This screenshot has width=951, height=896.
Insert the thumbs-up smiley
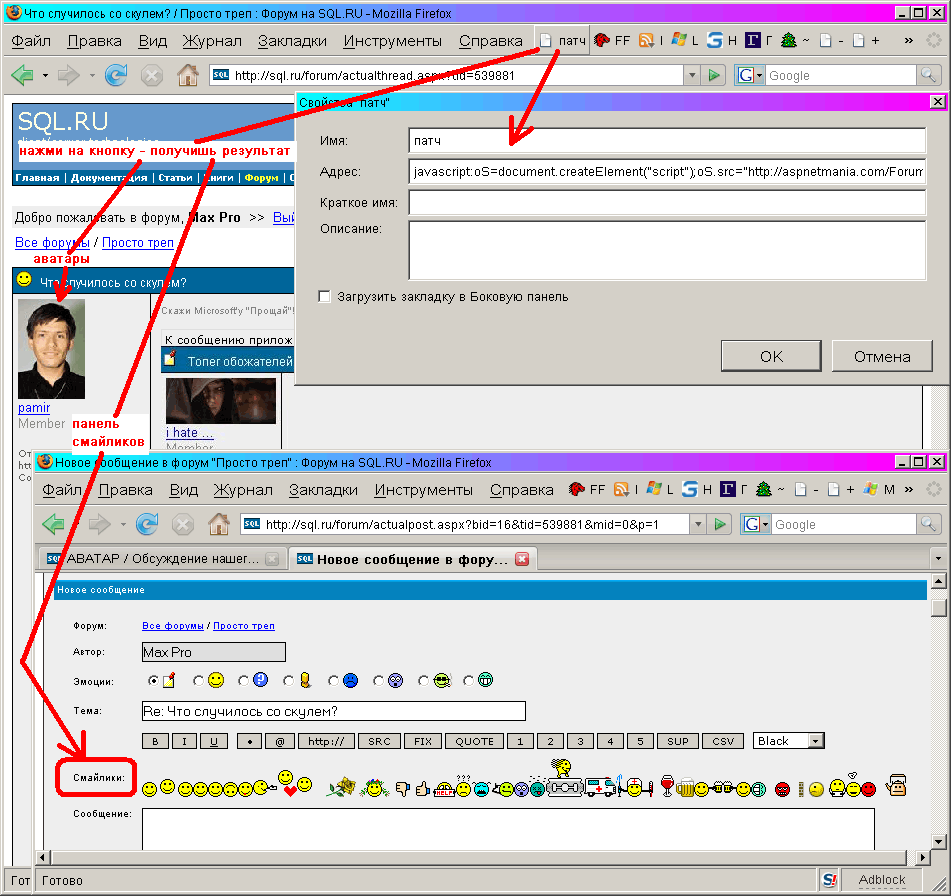(x=422, y=789)
